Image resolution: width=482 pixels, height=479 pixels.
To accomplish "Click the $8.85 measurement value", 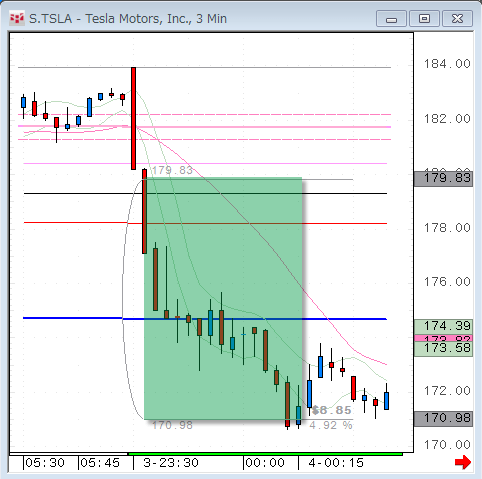I will click(x=332, y=410).
